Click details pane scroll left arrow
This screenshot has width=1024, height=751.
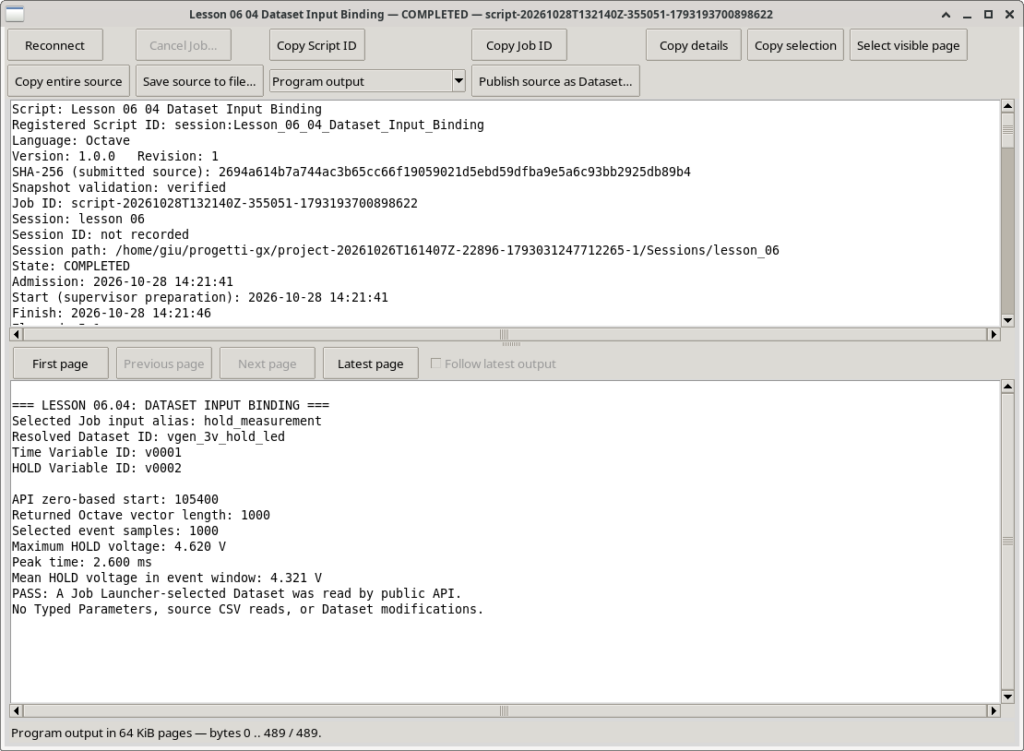click(x=16, y=334)
